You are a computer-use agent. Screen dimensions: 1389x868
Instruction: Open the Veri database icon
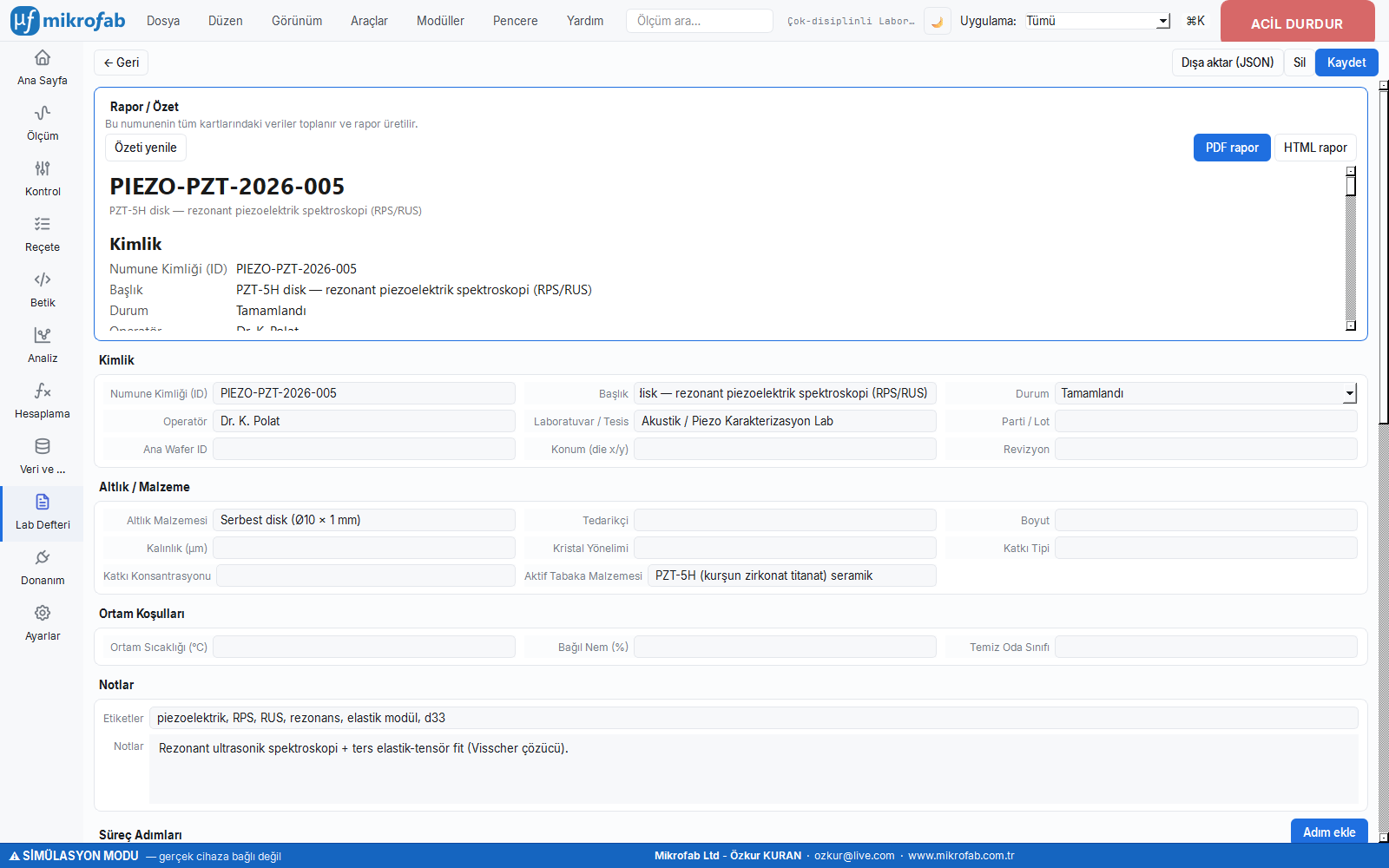tap(43, 446)
